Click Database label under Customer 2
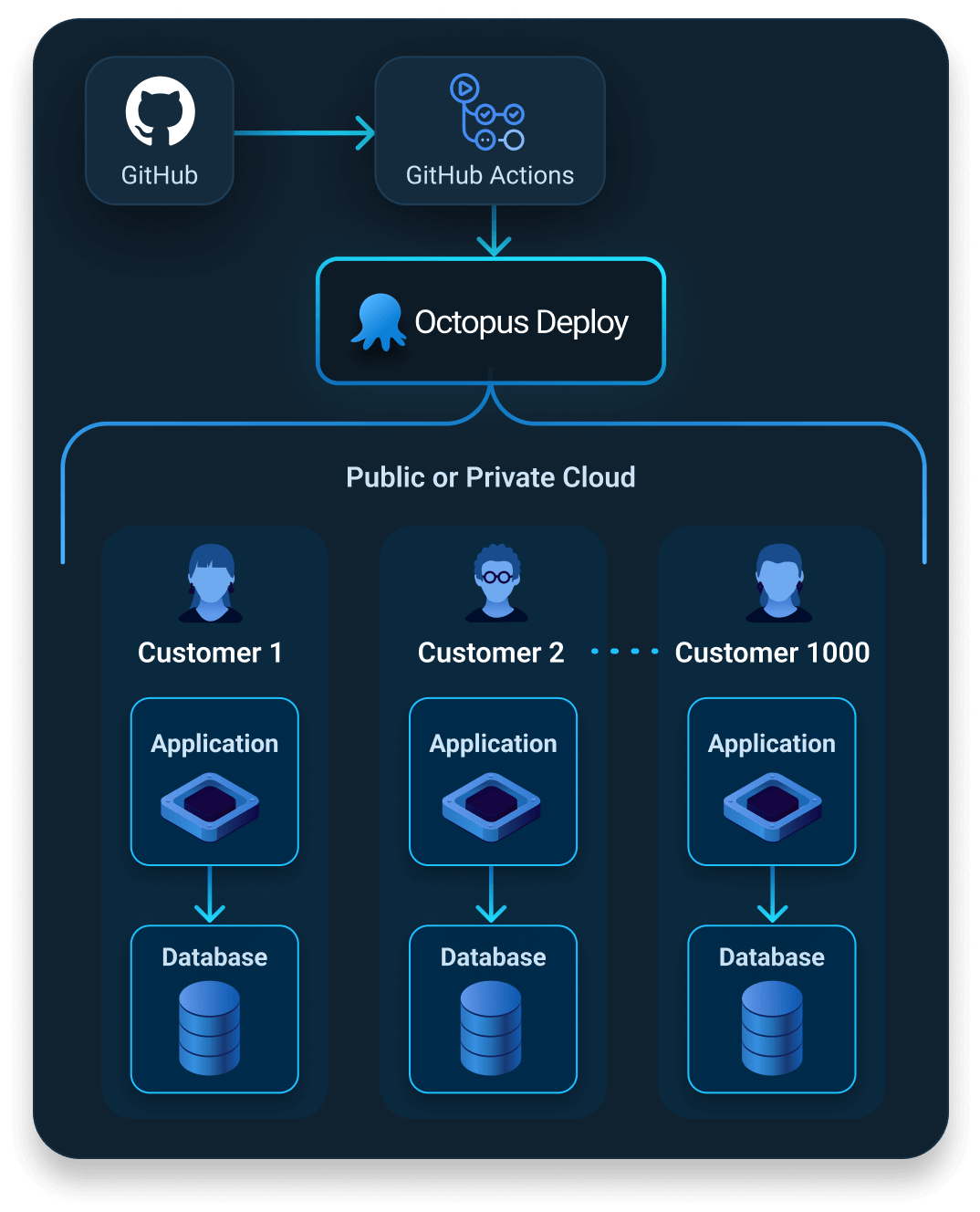This screenshot has width=980, height=1212. coord(493,956)
